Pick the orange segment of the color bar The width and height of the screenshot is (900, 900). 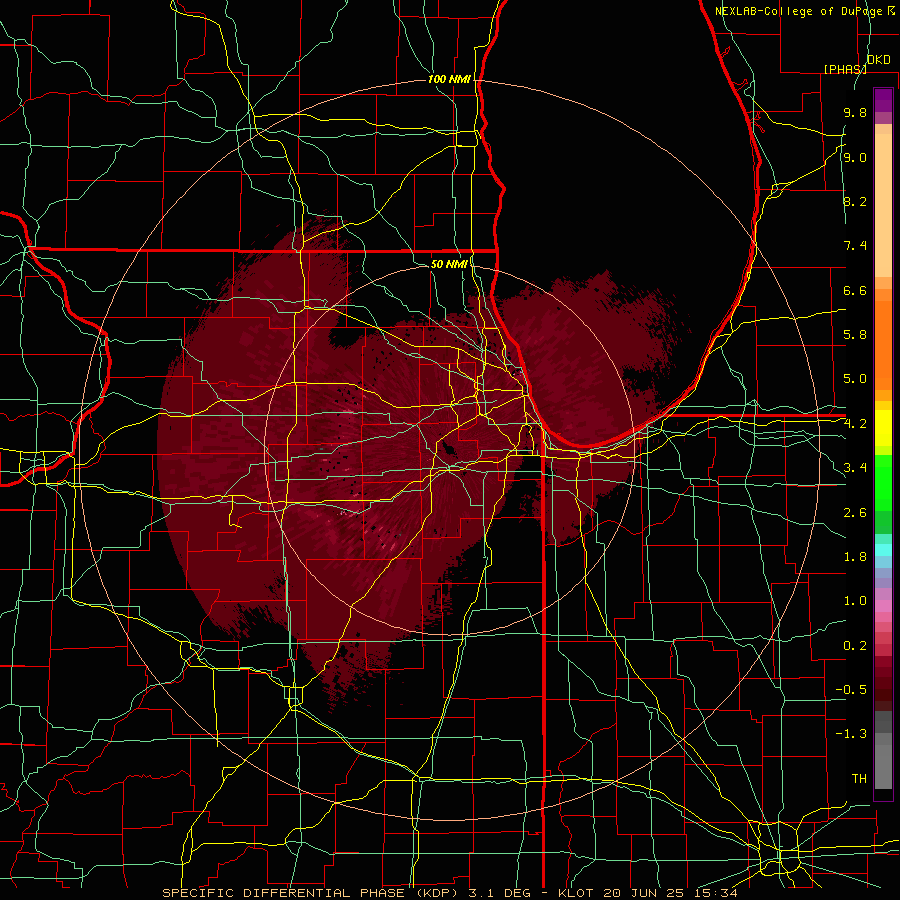coord(883,346)
